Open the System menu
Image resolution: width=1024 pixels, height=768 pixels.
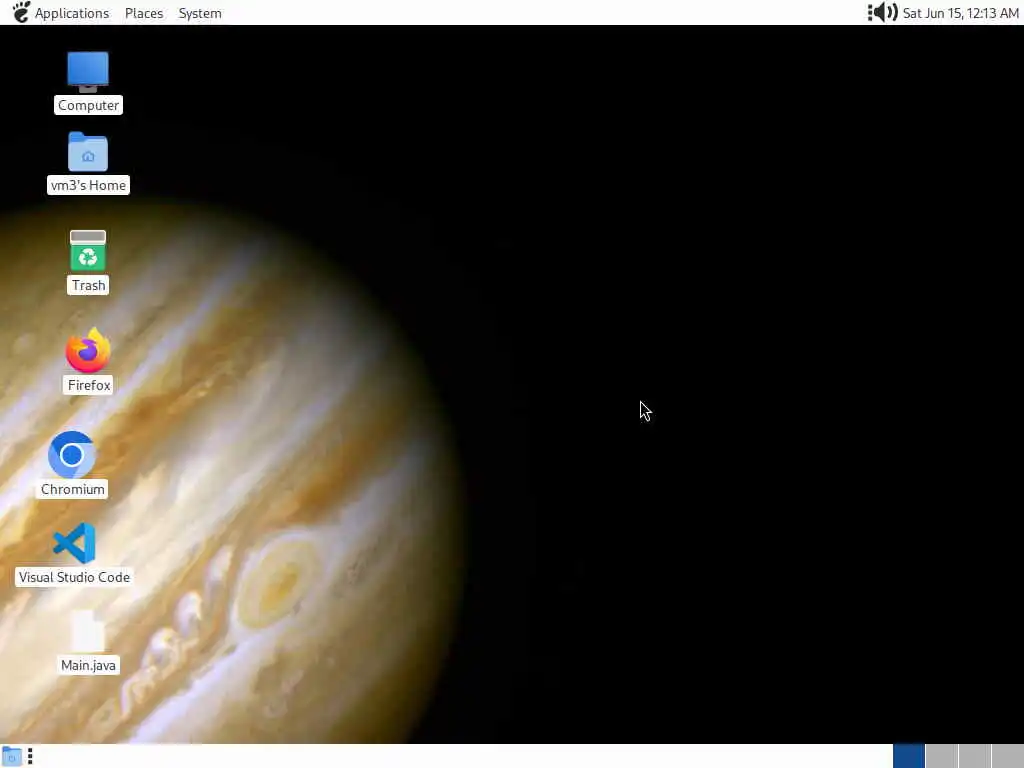pos(200,13)
